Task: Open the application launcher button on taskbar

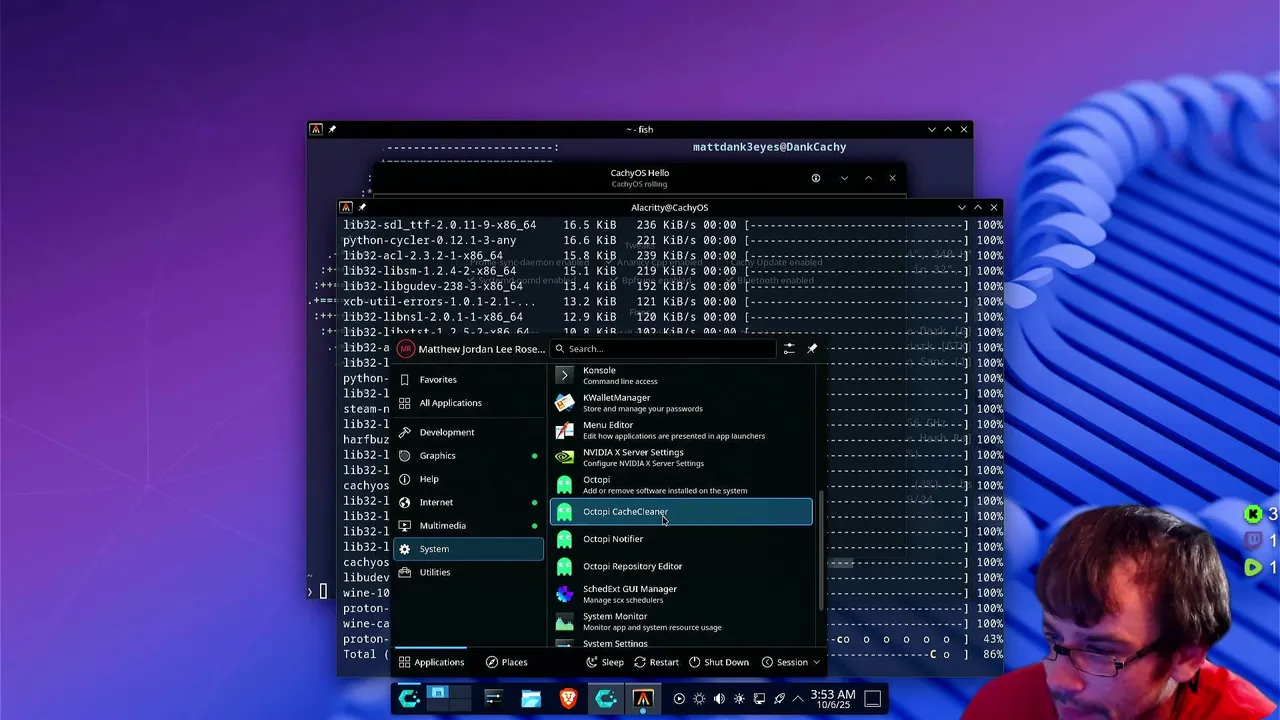Action: [x=410, y=699]
